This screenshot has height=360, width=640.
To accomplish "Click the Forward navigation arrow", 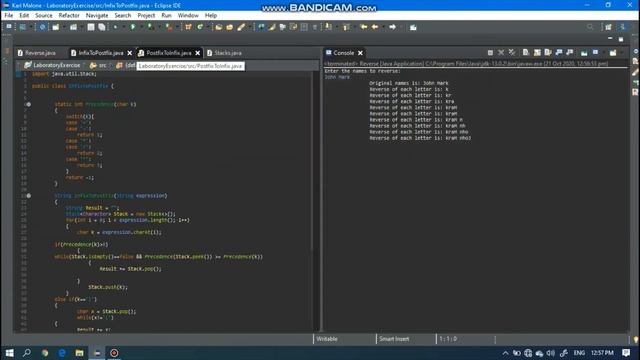I will (392, 27).
